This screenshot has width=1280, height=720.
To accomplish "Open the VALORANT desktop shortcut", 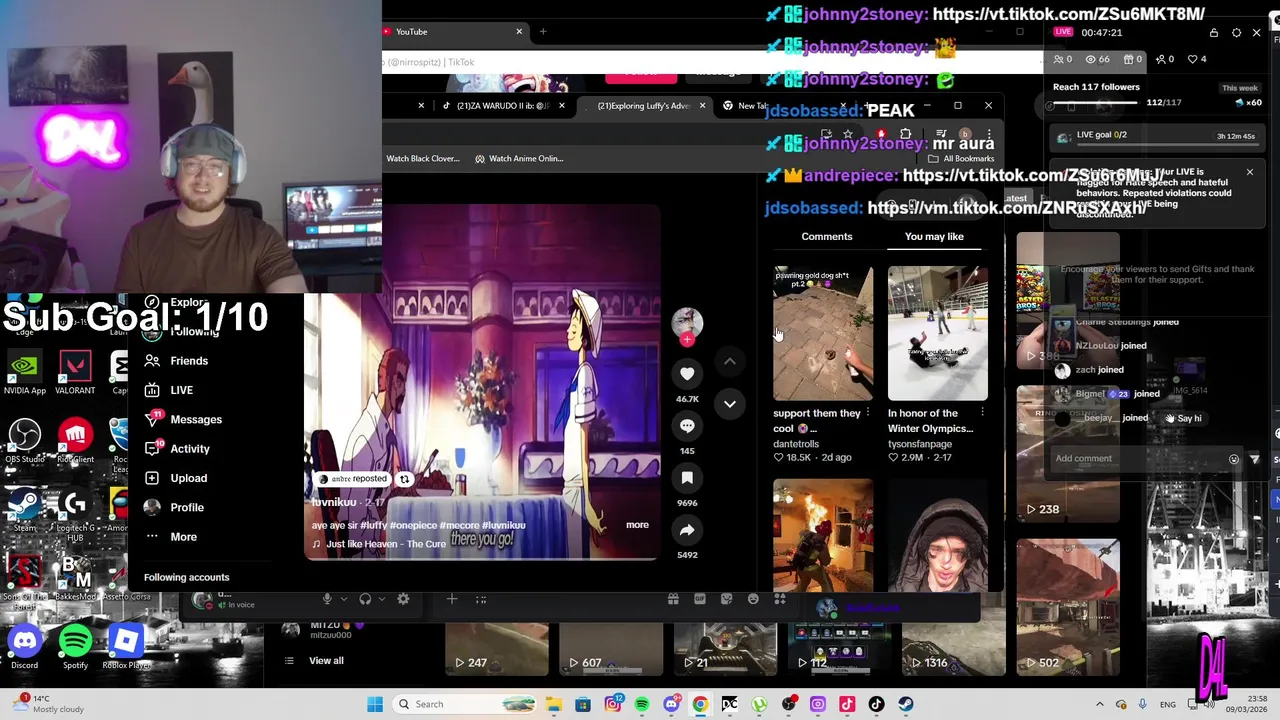I will [x=75, y=372].
